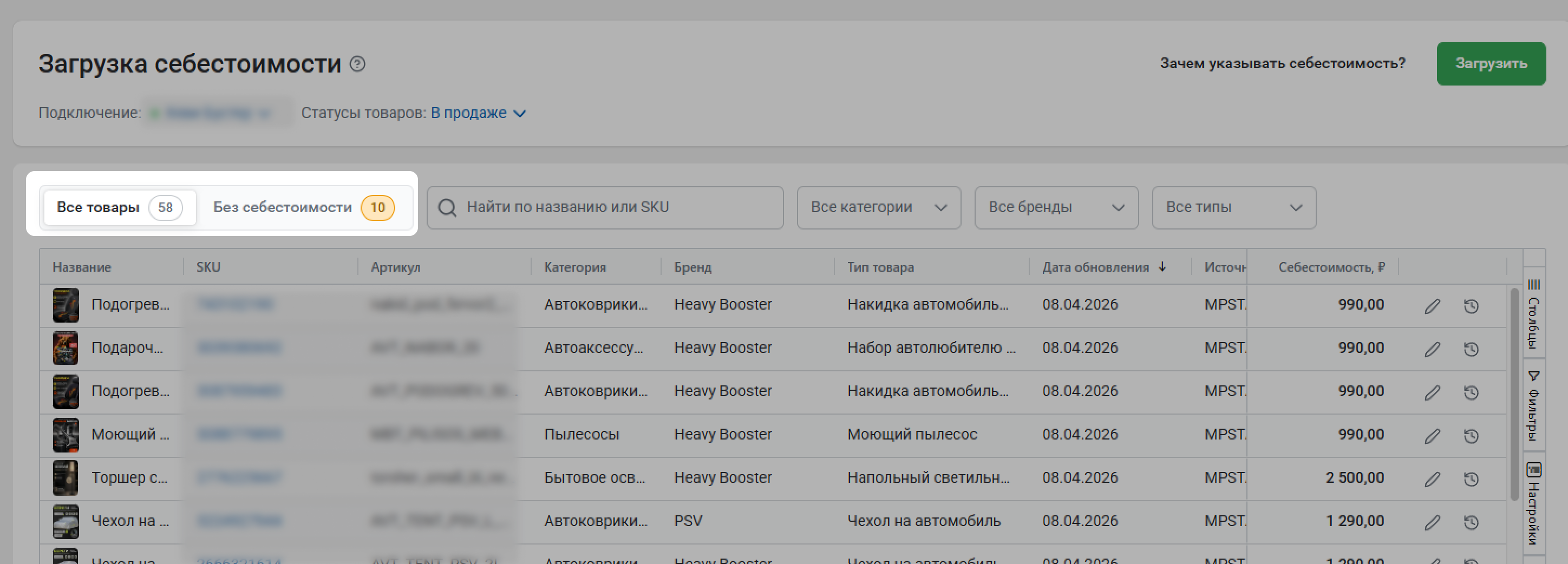Expand the Все бренды dropdown

(1055, 207)
